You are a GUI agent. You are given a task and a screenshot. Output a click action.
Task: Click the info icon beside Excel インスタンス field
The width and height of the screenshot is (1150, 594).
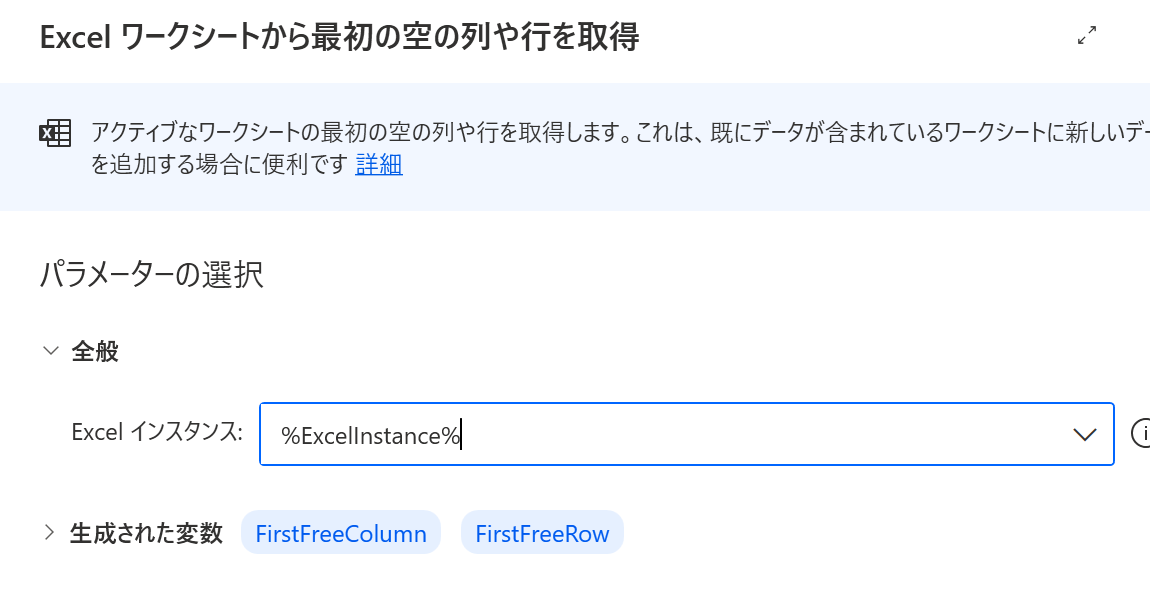pos(1141,433)
